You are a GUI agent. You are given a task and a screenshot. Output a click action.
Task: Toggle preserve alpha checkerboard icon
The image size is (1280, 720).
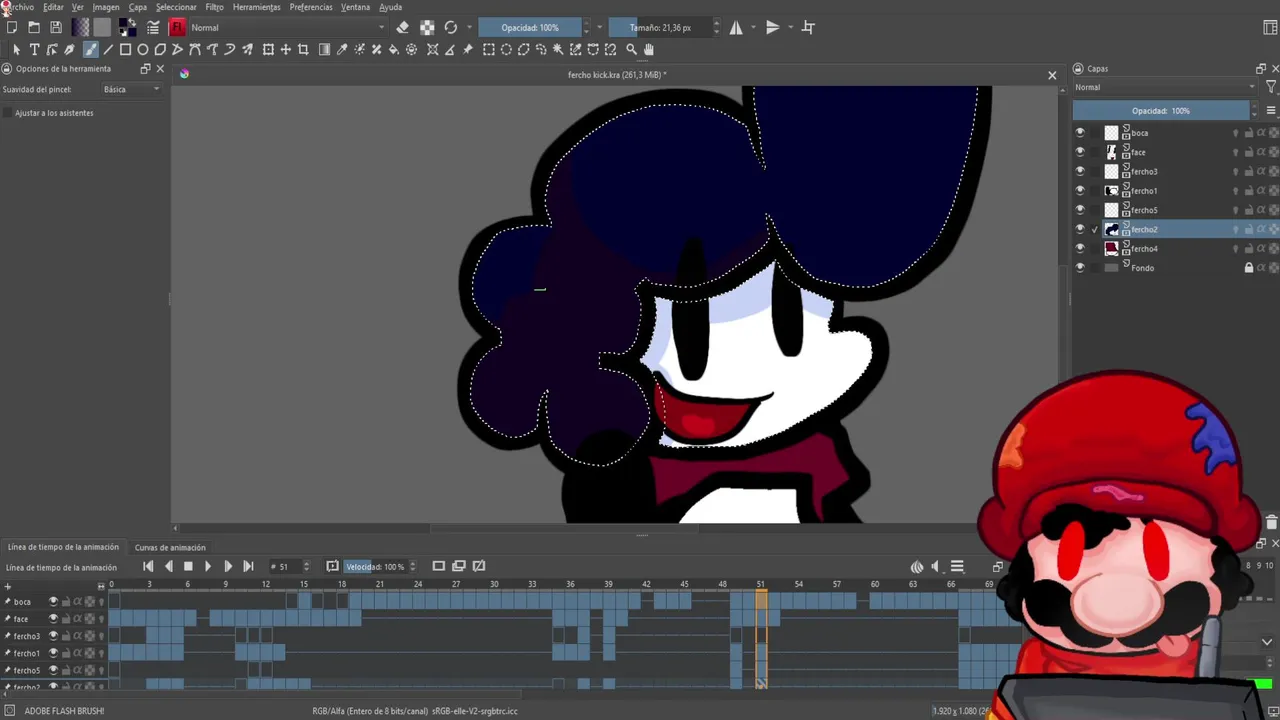coord(427,27)
